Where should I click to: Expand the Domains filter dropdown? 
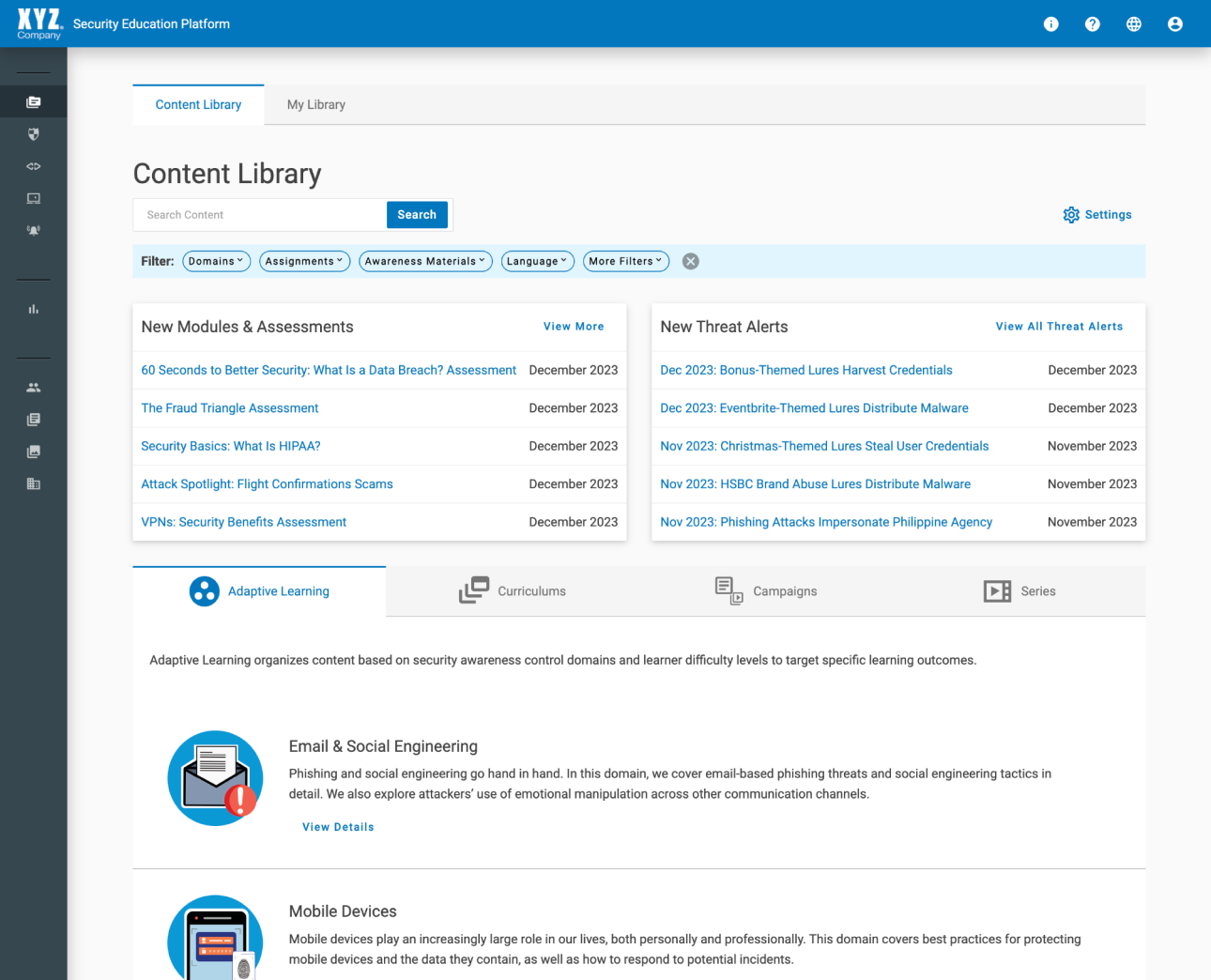(x=216, y=262)
